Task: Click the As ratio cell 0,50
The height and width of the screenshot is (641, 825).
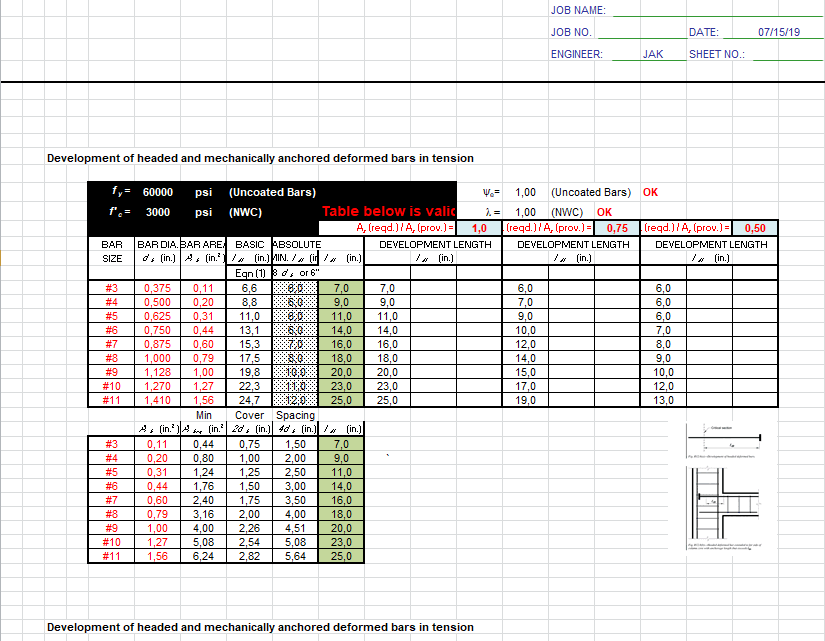Action: (x=755, y=228)
